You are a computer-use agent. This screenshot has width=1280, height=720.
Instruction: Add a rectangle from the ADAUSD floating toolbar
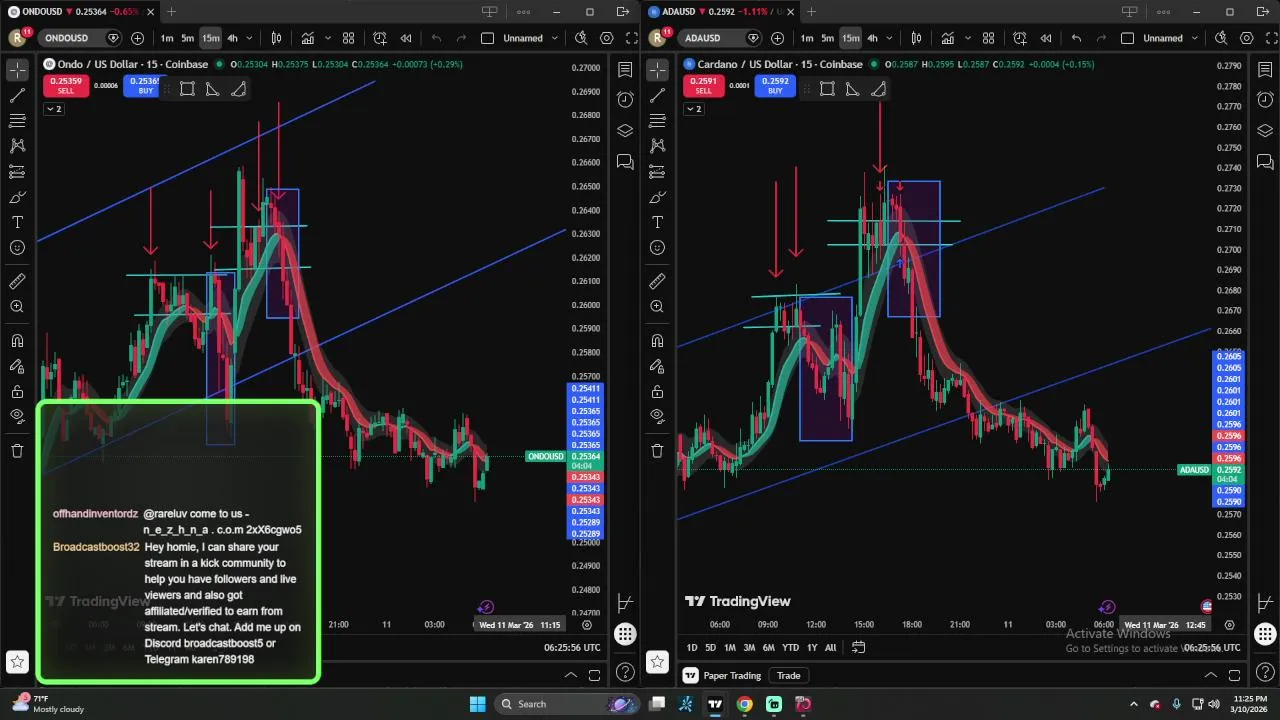(x=827, y=89)
